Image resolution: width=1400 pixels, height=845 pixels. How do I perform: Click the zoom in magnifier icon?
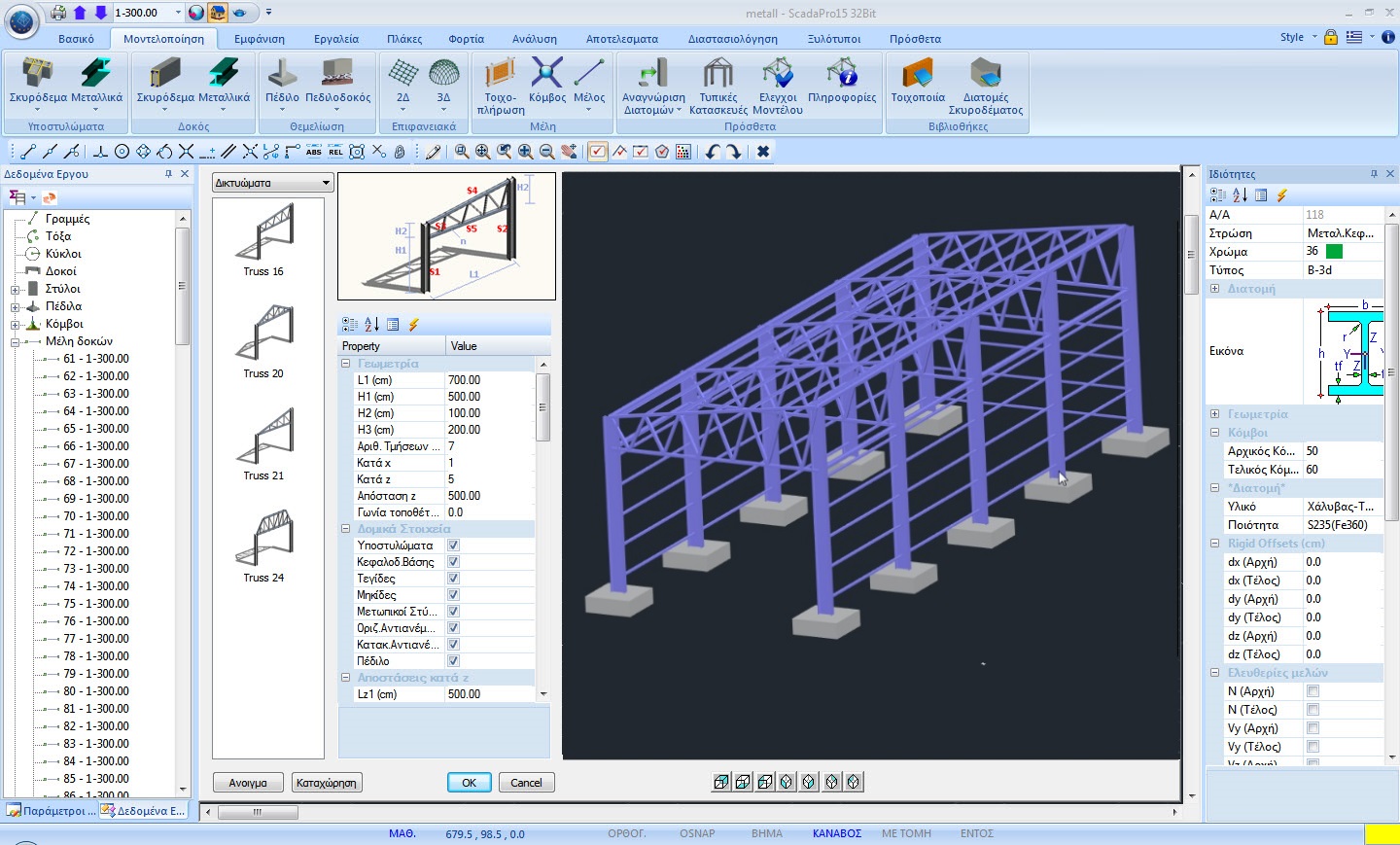pos(526,152)
